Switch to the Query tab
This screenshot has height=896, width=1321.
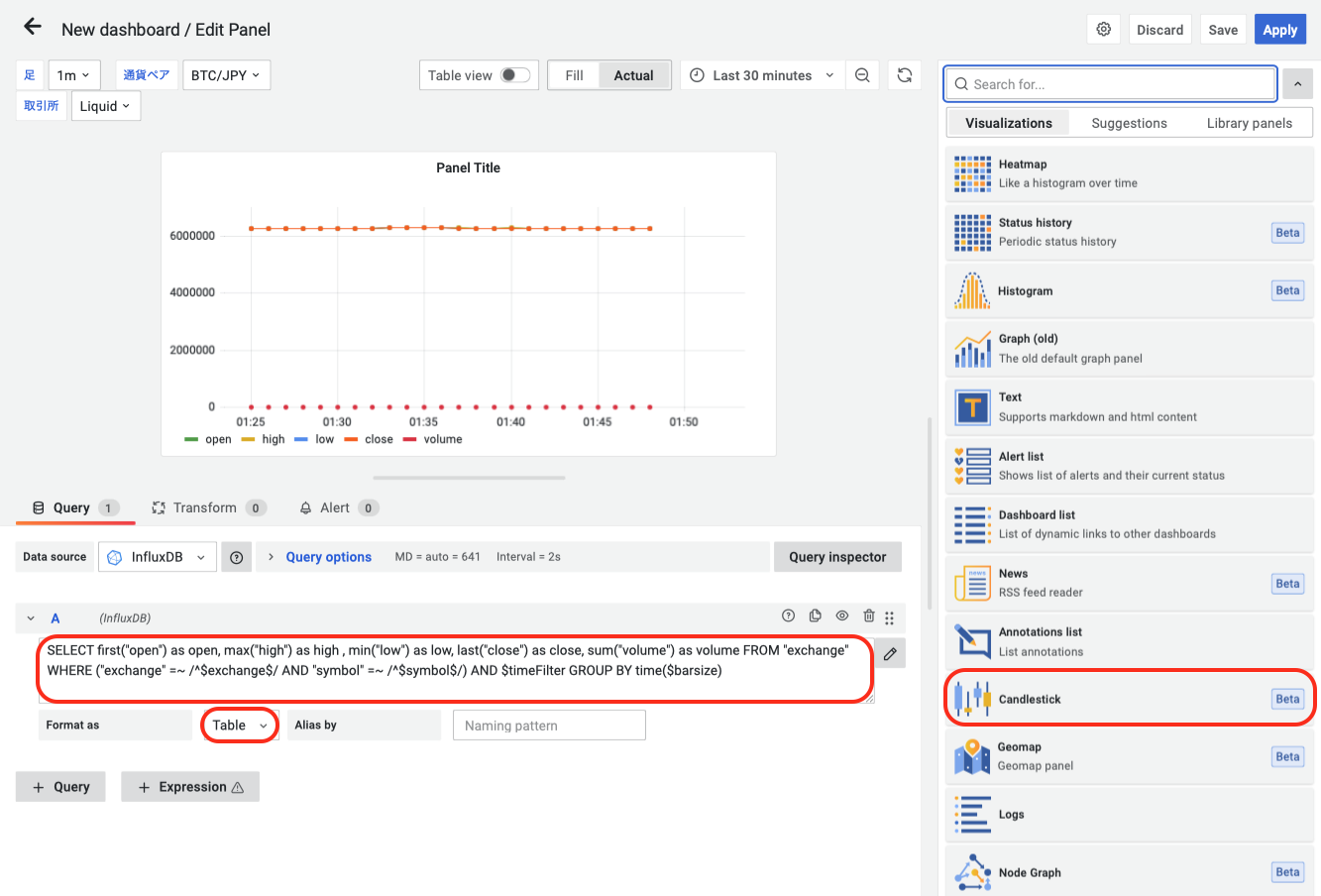click(x=75, y=507)
